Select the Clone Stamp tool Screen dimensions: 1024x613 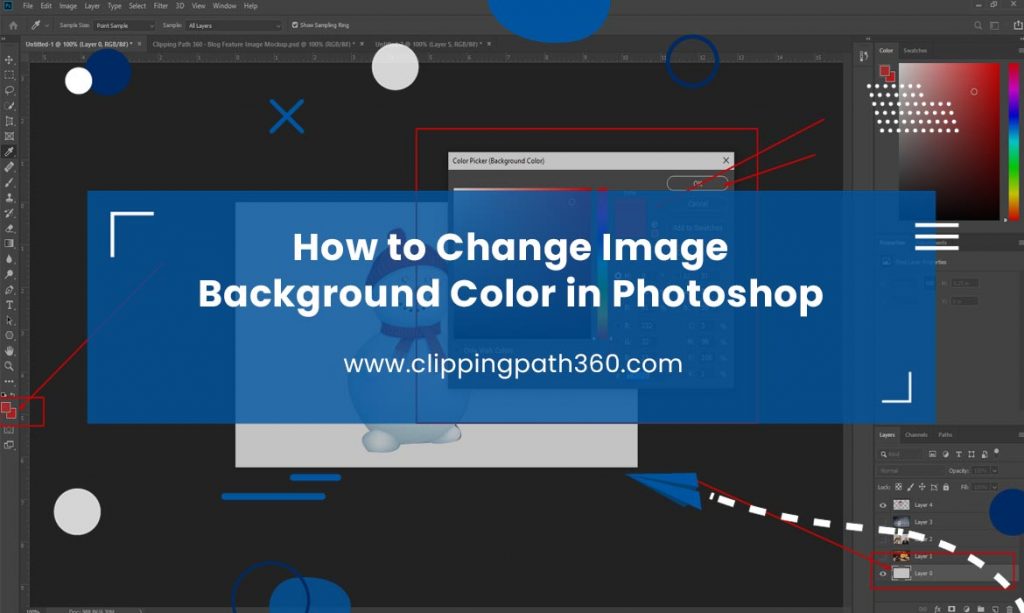point(9,198)
